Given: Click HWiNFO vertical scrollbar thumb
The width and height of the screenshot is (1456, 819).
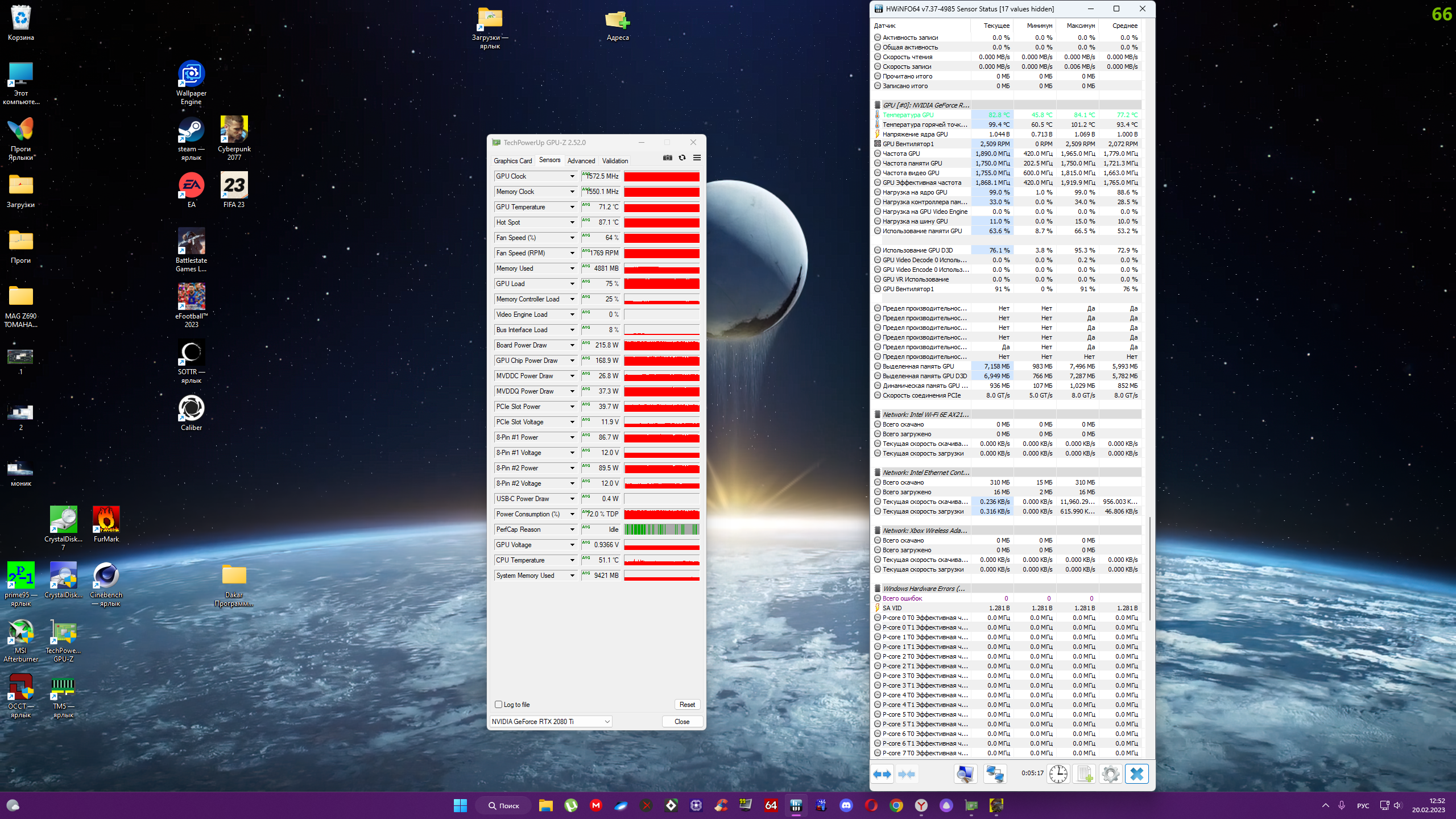Looking at the screenshot, I should pyautogui.click(x=1151, y=569).
